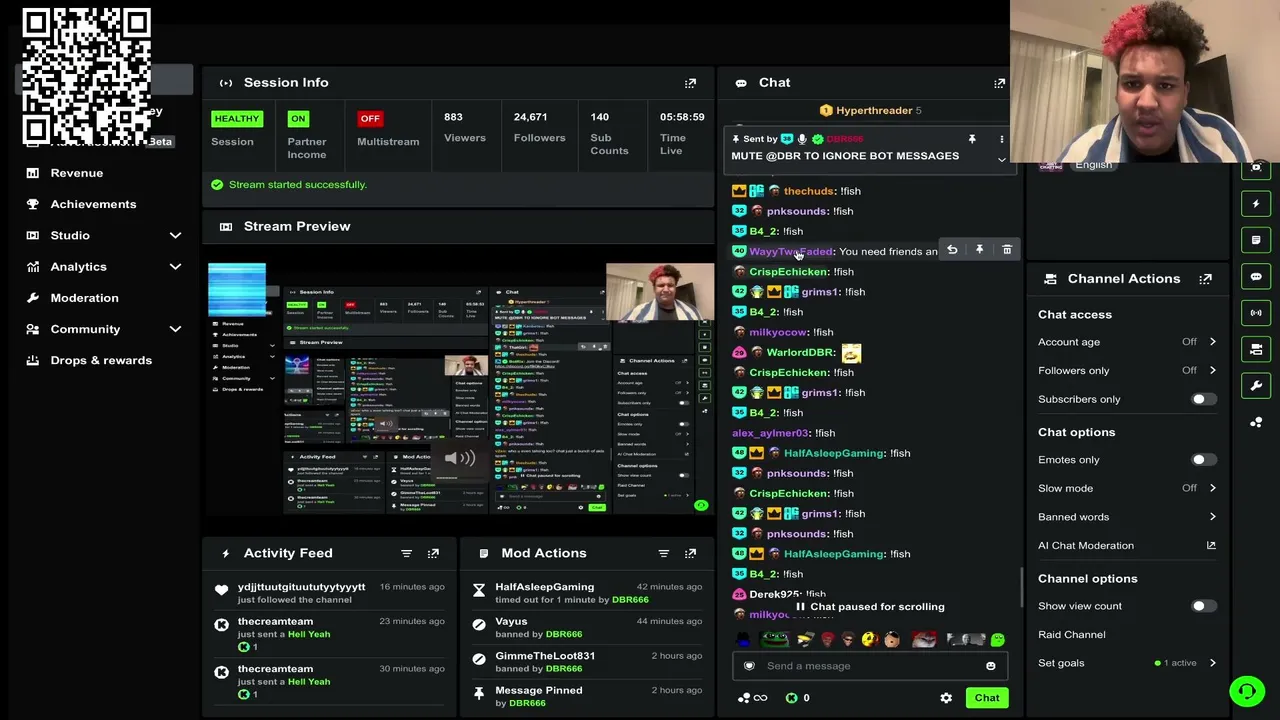Toggle Show view count
Screen dimensions: 1280x720
pyautogui.click(x=1203, y=606)
